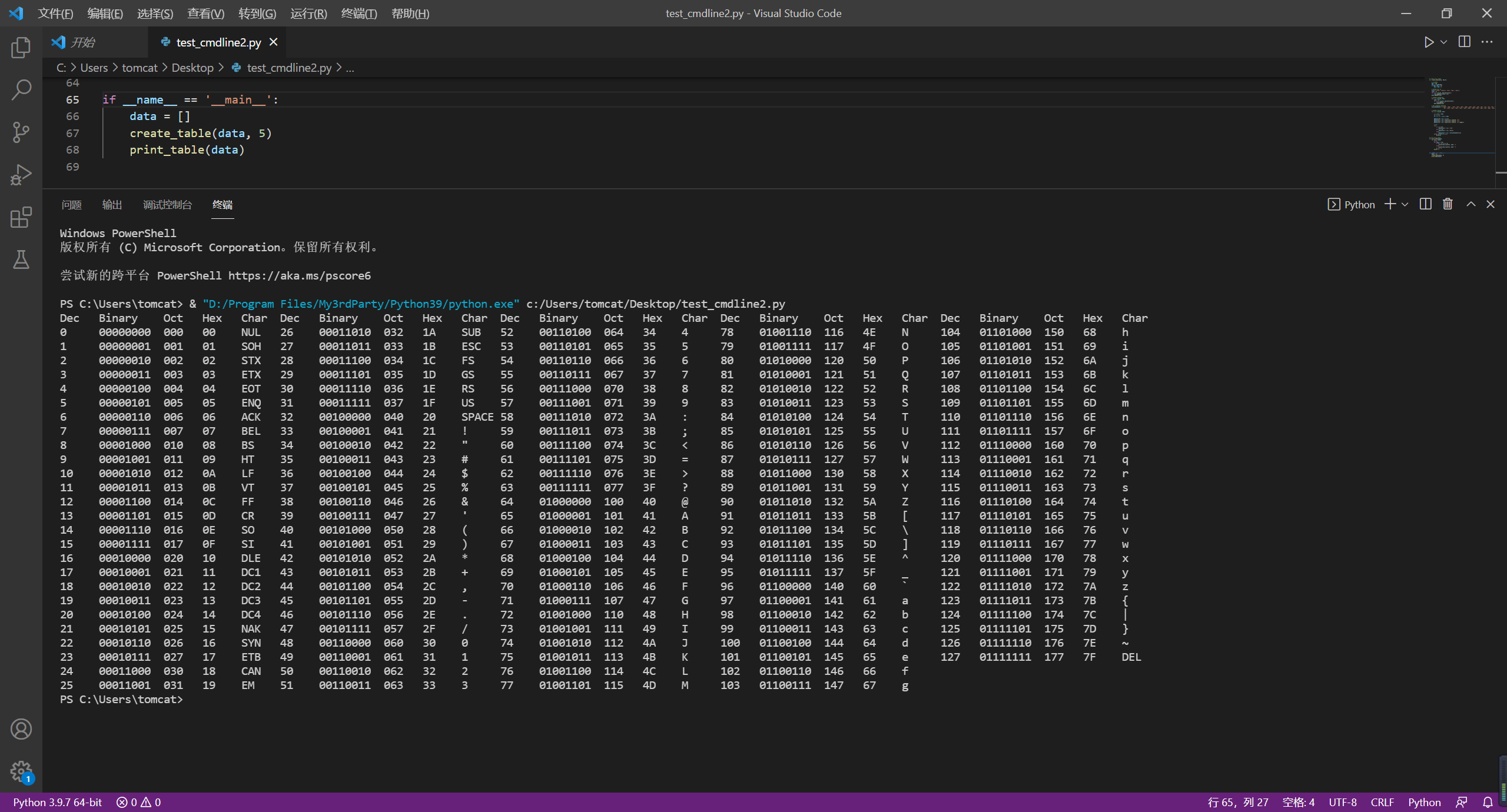Expand new terminal launch profile dropdown

coord(1405,204)
